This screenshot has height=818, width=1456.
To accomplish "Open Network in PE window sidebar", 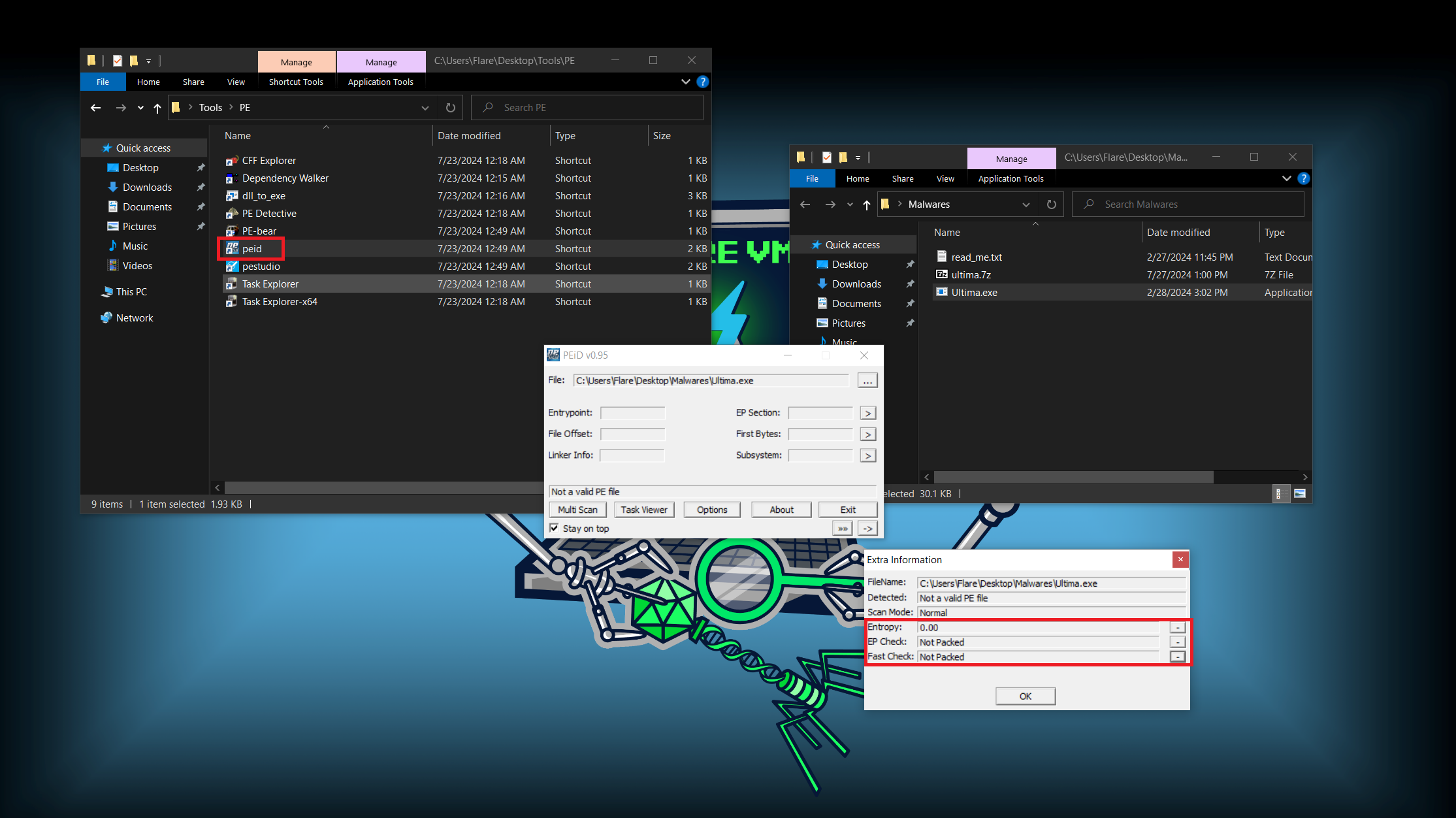I will pyautogui.click(x=135, y=318).
